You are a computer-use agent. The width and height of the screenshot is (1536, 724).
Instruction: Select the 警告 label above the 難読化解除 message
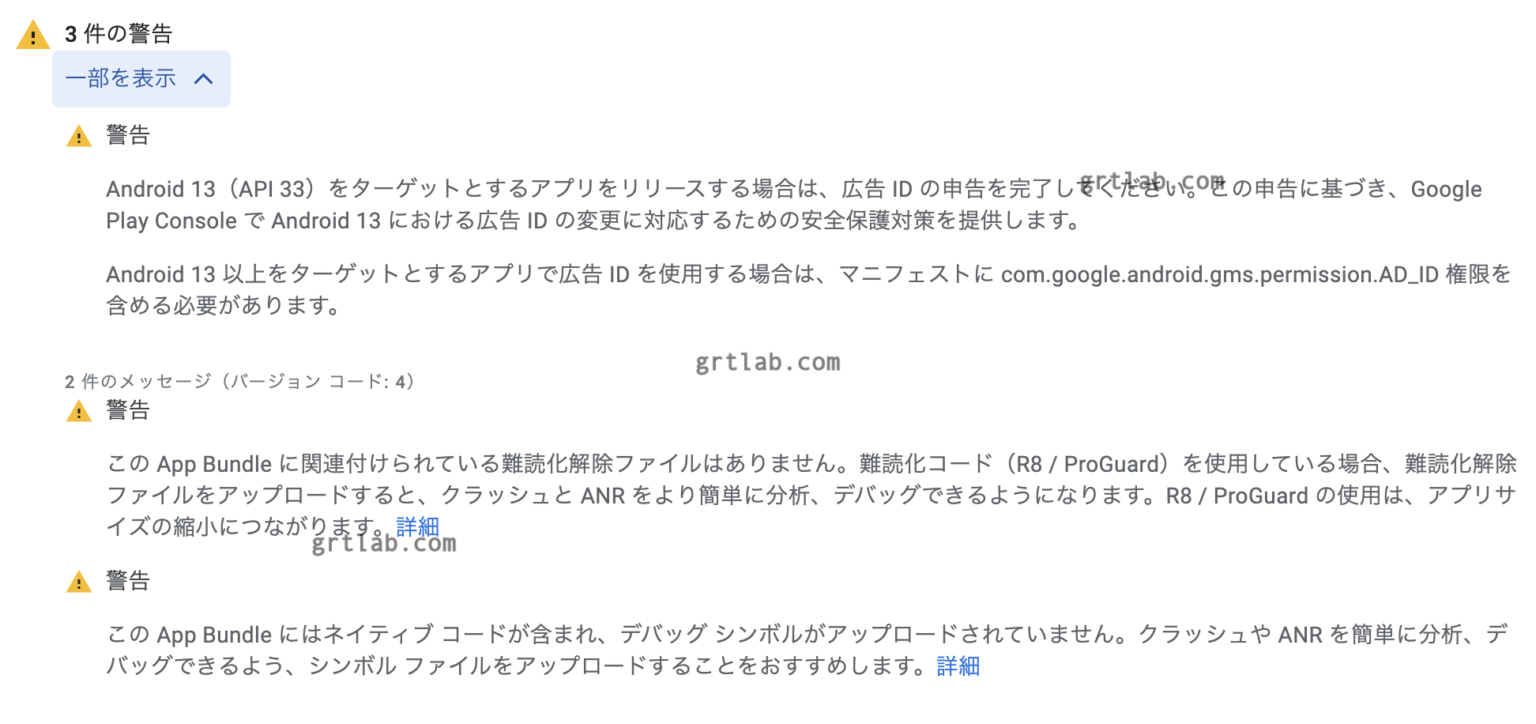point(128,411)
